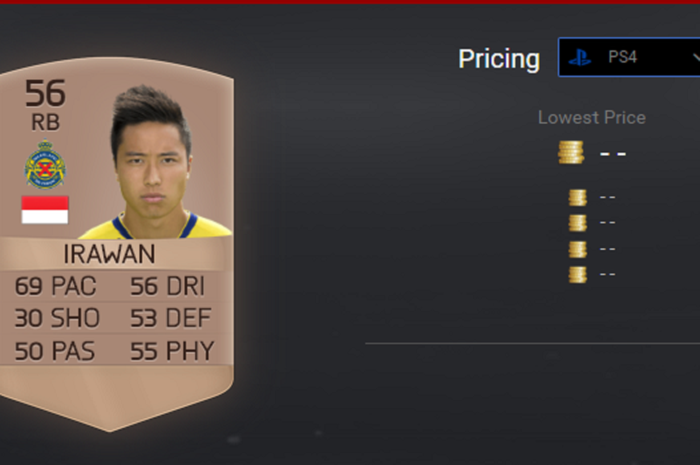Click the 69 PAC stat

point(55,286)
